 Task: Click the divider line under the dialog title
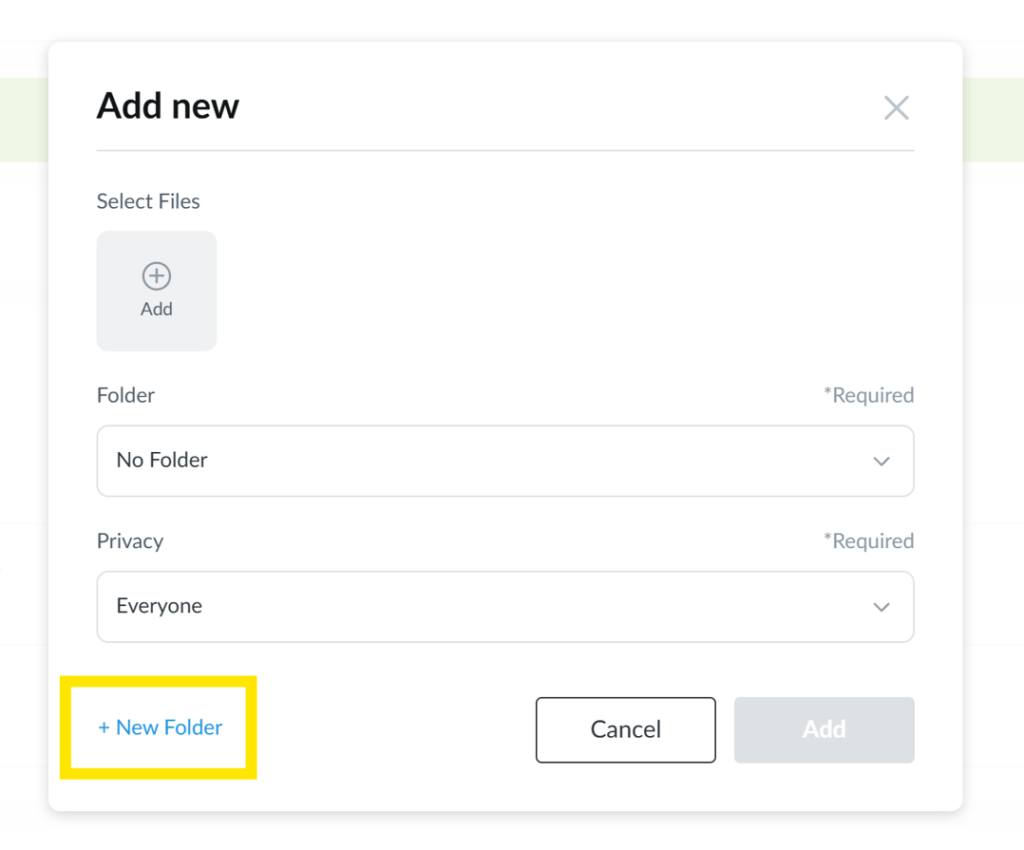(505, 151)
